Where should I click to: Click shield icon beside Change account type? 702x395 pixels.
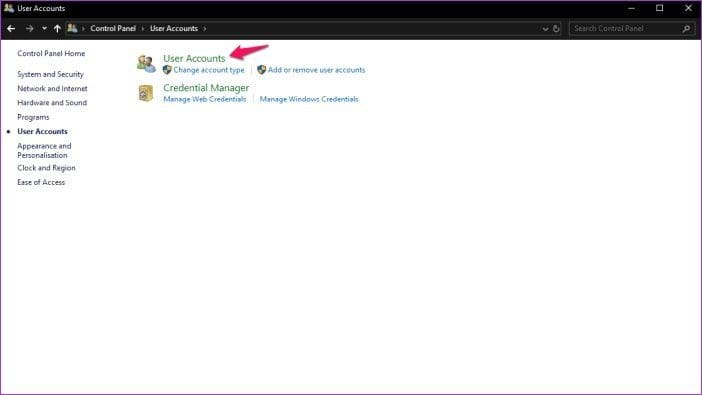[167, 70]
